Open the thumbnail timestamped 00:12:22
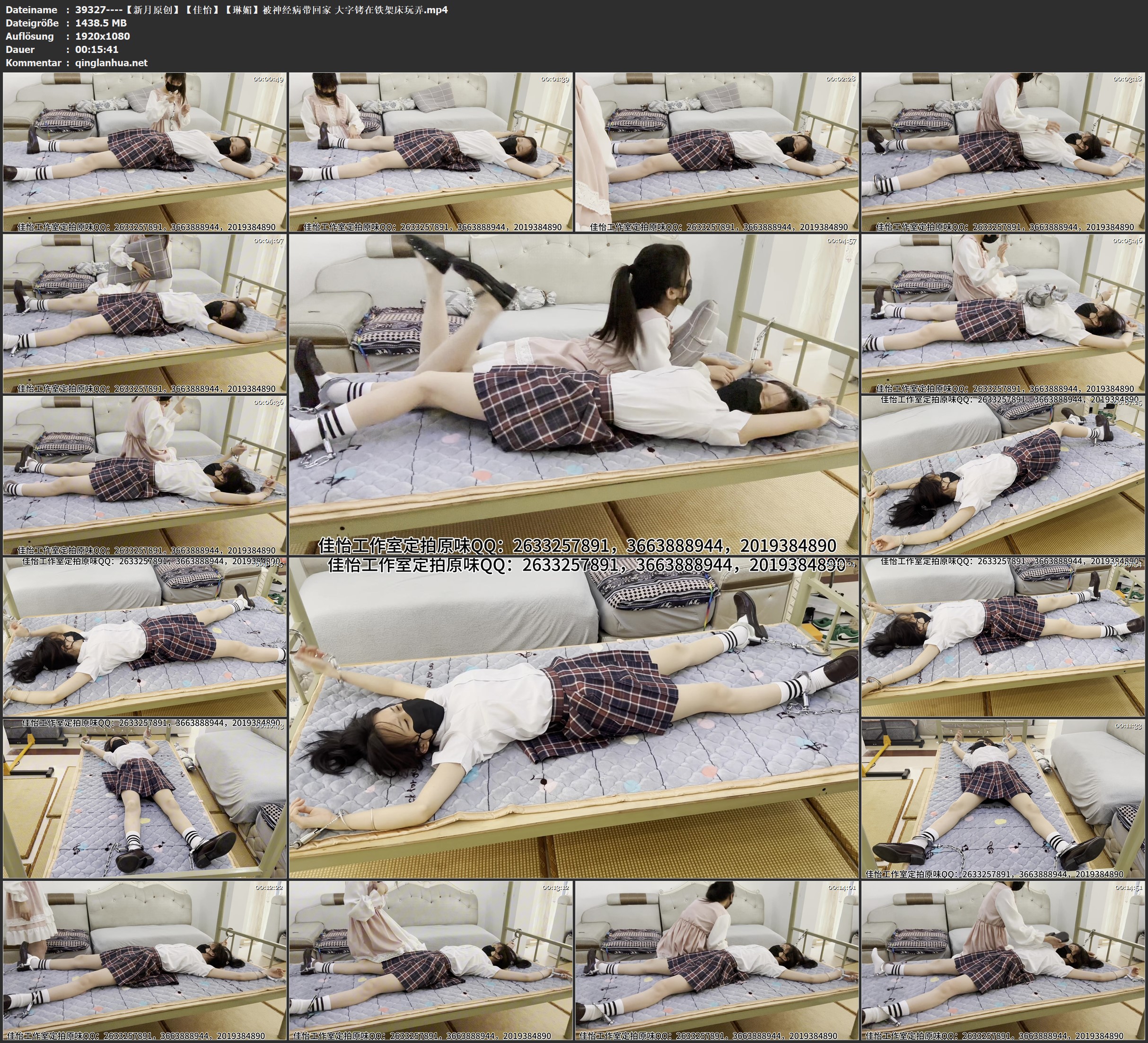This screenshot has width=1148, height=1043. (x=145, y=960)
